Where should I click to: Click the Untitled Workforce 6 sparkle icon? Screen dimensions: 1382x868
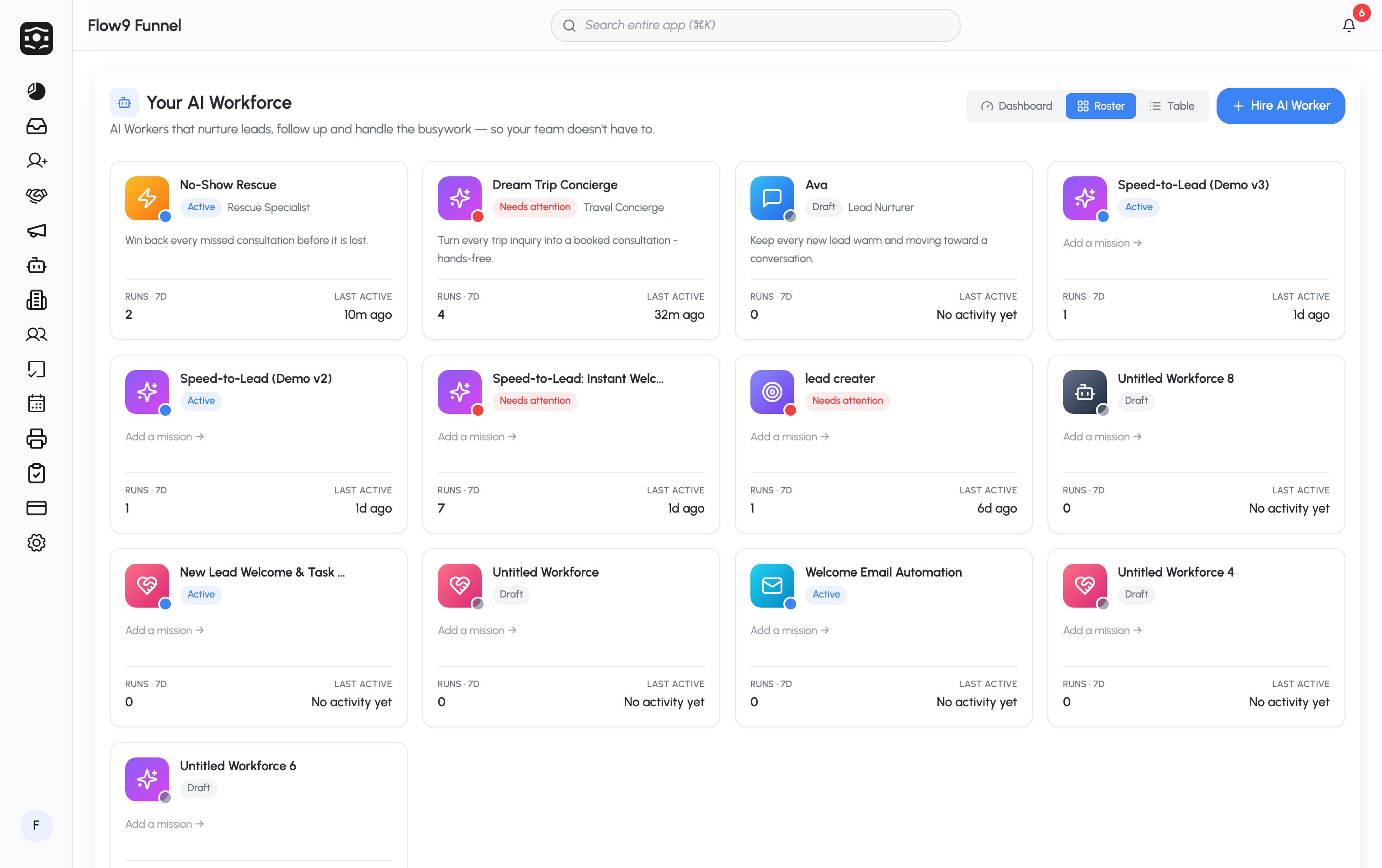tap(147, 780)
